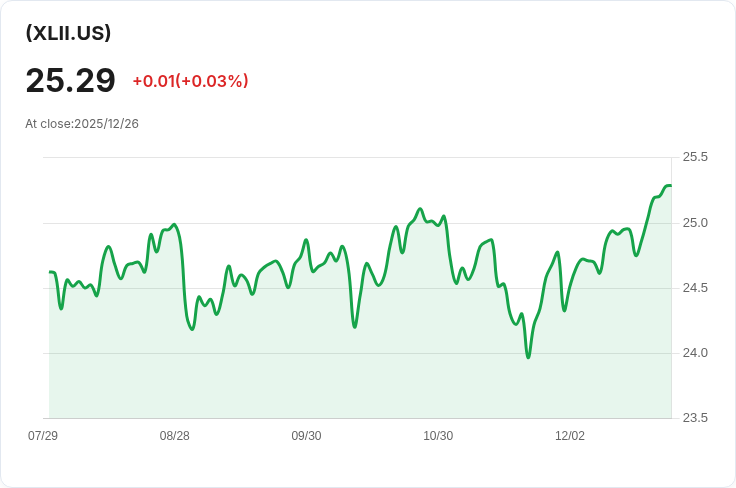Select the 25.29 current price value

pos(70,80)
